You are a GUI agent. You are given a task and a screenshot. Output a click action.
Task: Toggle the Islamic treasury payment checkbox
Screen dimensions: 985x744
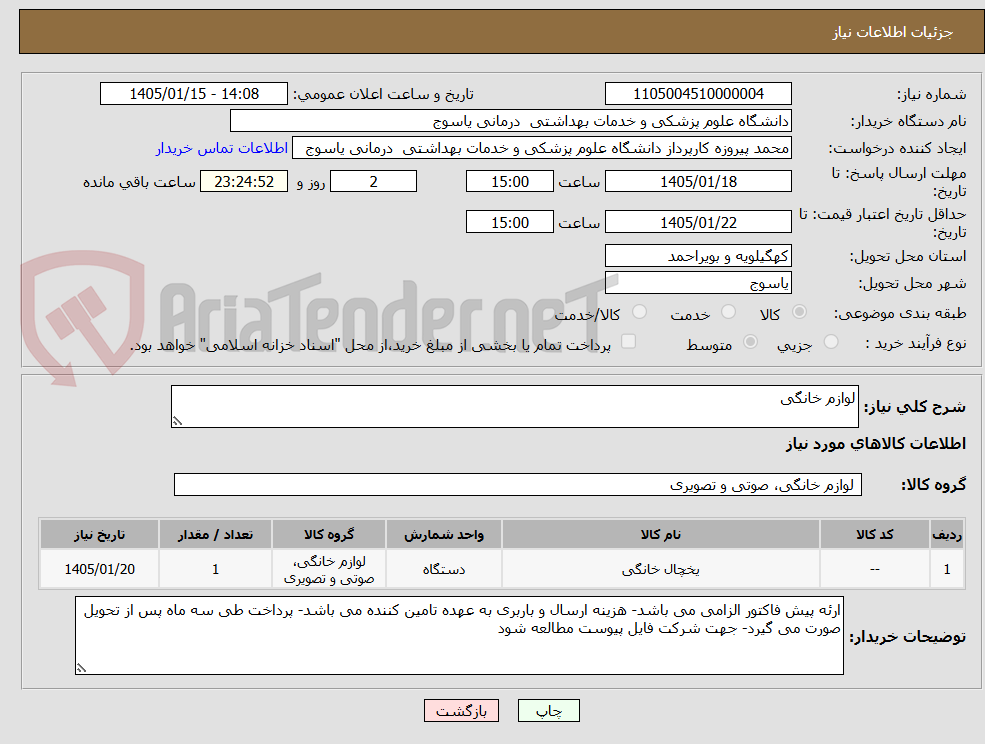(x=628, y=341)
